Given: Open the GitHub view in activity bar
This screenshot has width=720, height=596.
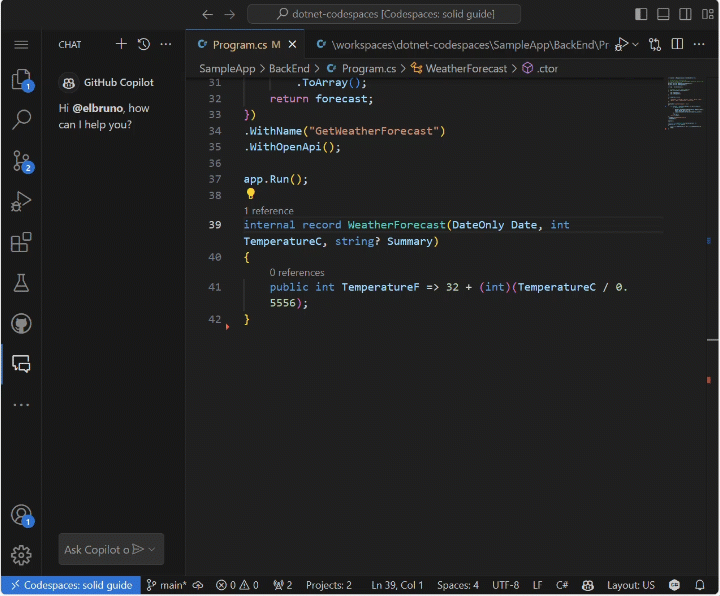Looking at the screenshot, I should click(x=21, y=324).
